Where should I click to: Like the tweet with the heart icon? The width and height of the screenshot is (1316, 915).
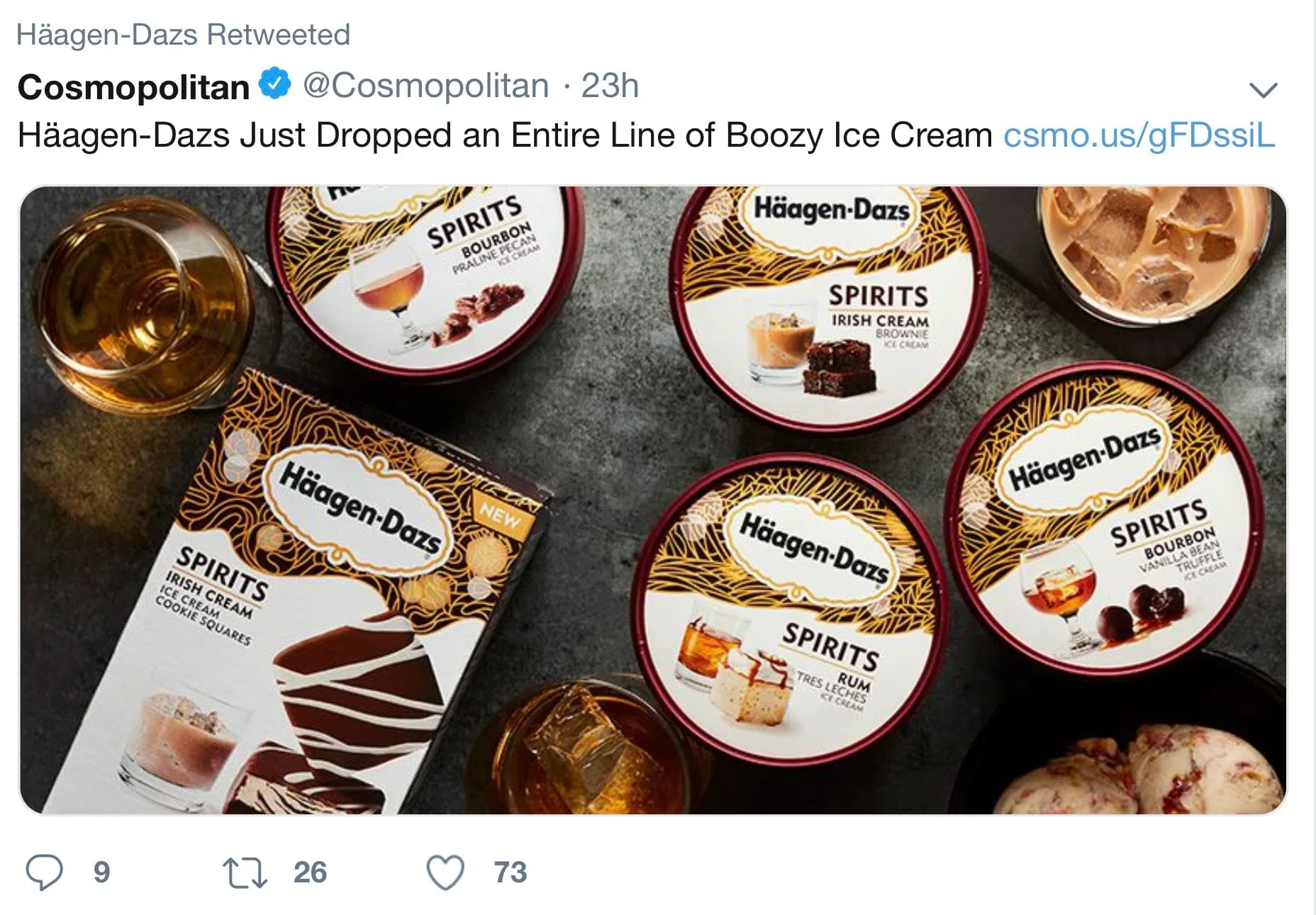445,872
